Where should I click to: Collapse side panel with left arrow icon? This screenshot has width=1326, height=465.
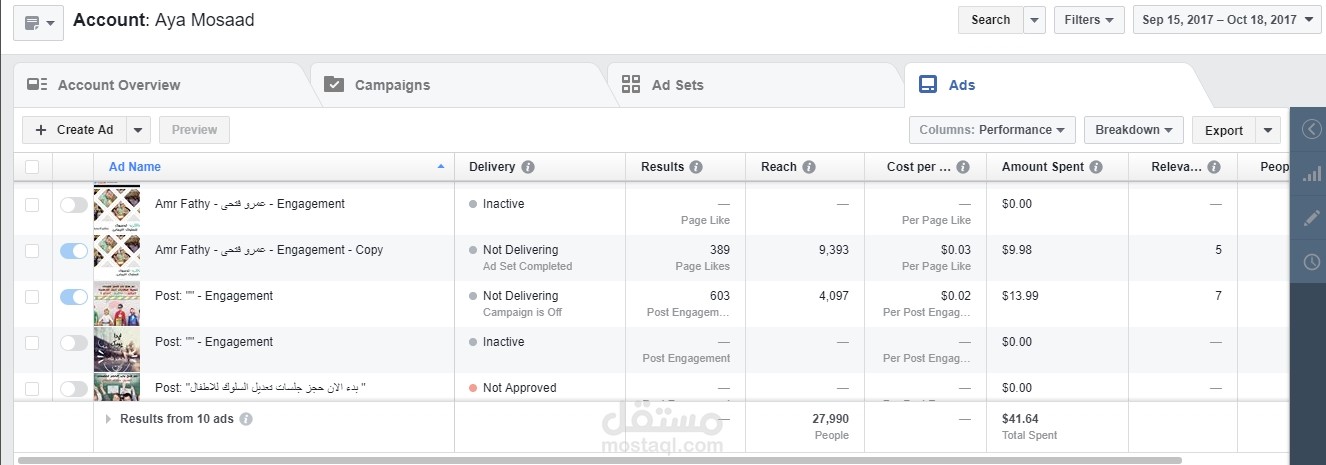click(1311, 129)
